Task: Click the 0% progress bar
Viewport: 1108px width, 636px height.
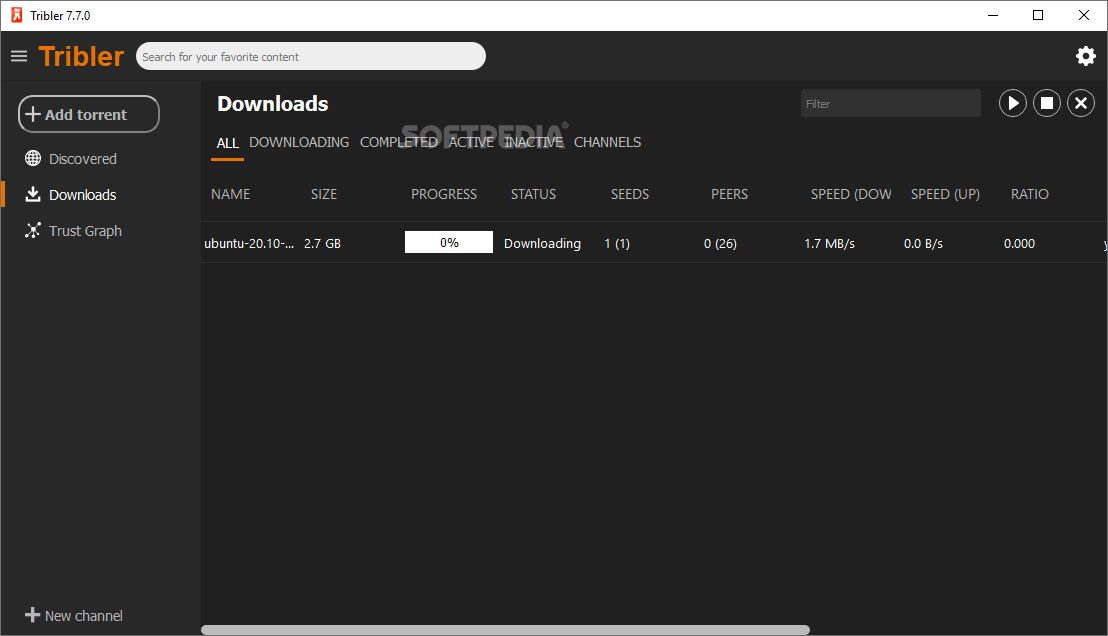Action: pos(449,242)
